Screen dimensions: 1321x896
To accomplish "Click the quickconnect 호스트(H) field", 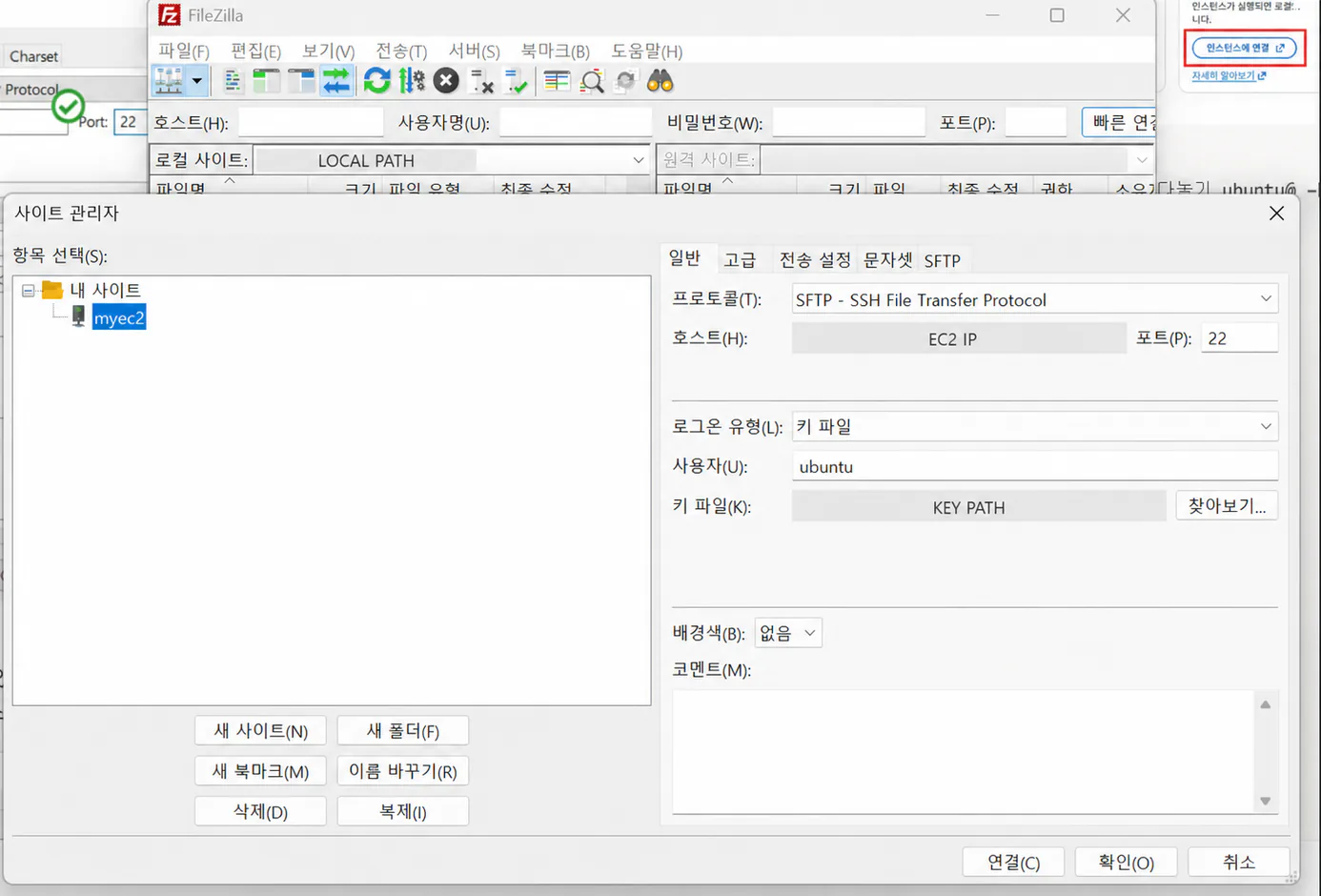I will (x=311, y=122).
